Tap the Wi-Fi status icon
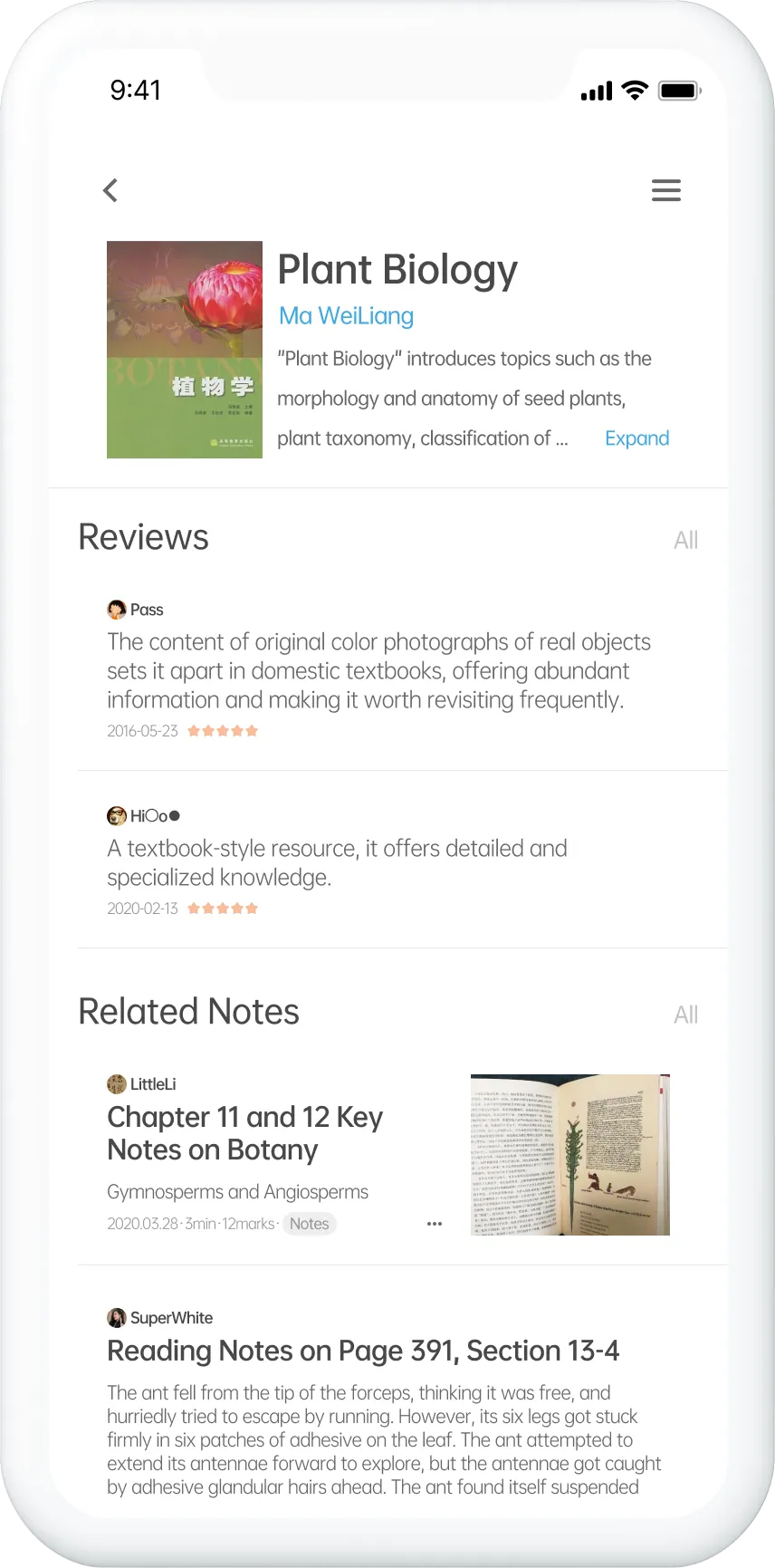 coord(636,91)
